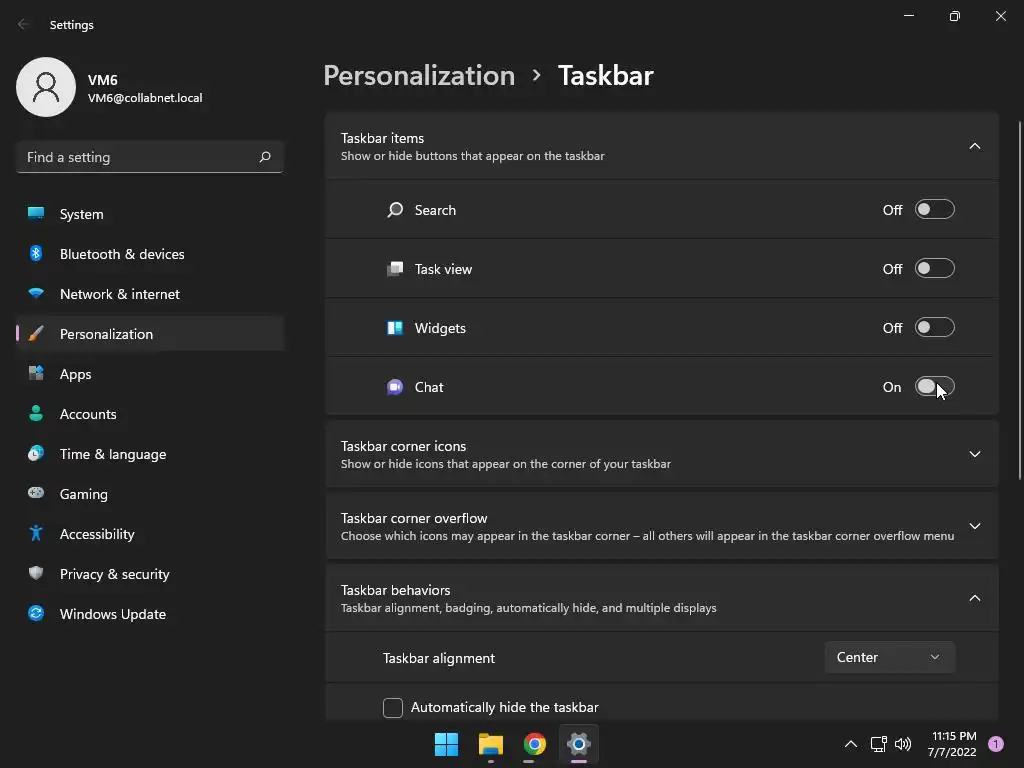Click the Find a setting search box
Screen dimensions: 1024x768
click(140, 157)
